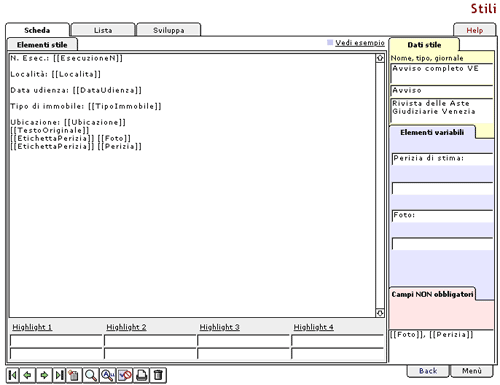Click the second input under Highlight 3

(x=244, y=353)
